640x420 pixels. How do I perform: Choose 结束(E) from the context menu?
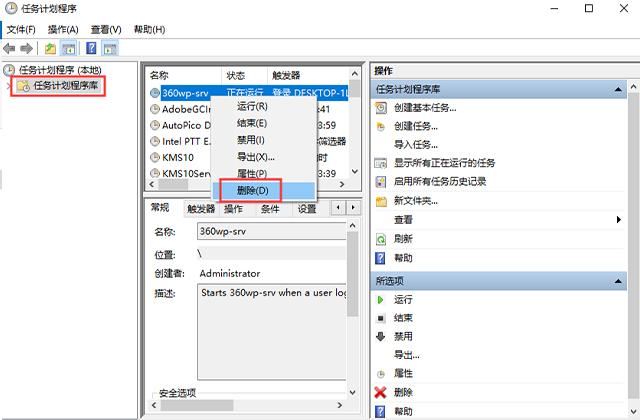(x=264, y=123)
